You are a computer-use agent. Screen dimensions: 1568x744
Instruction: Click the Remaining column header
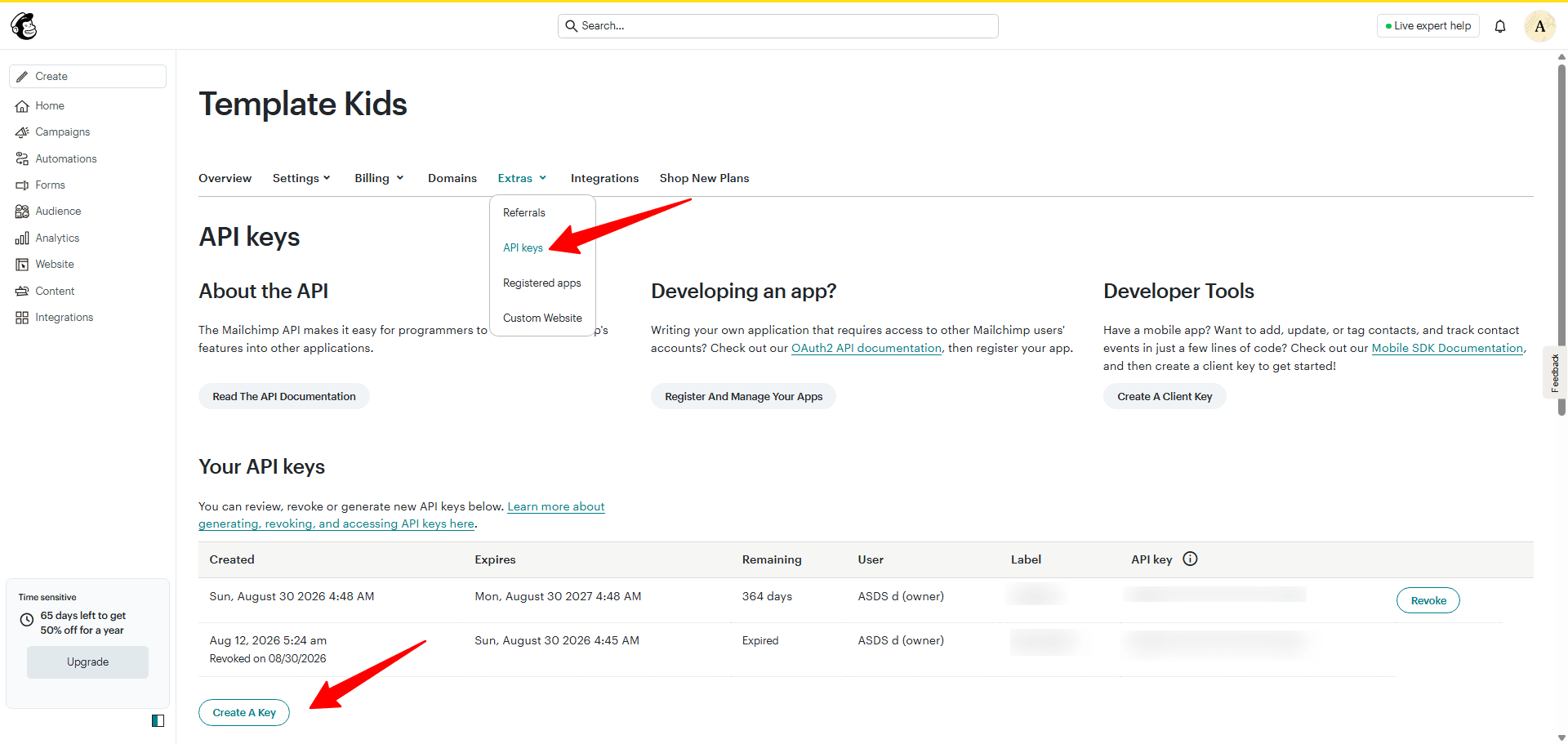[x=772, y=559]
